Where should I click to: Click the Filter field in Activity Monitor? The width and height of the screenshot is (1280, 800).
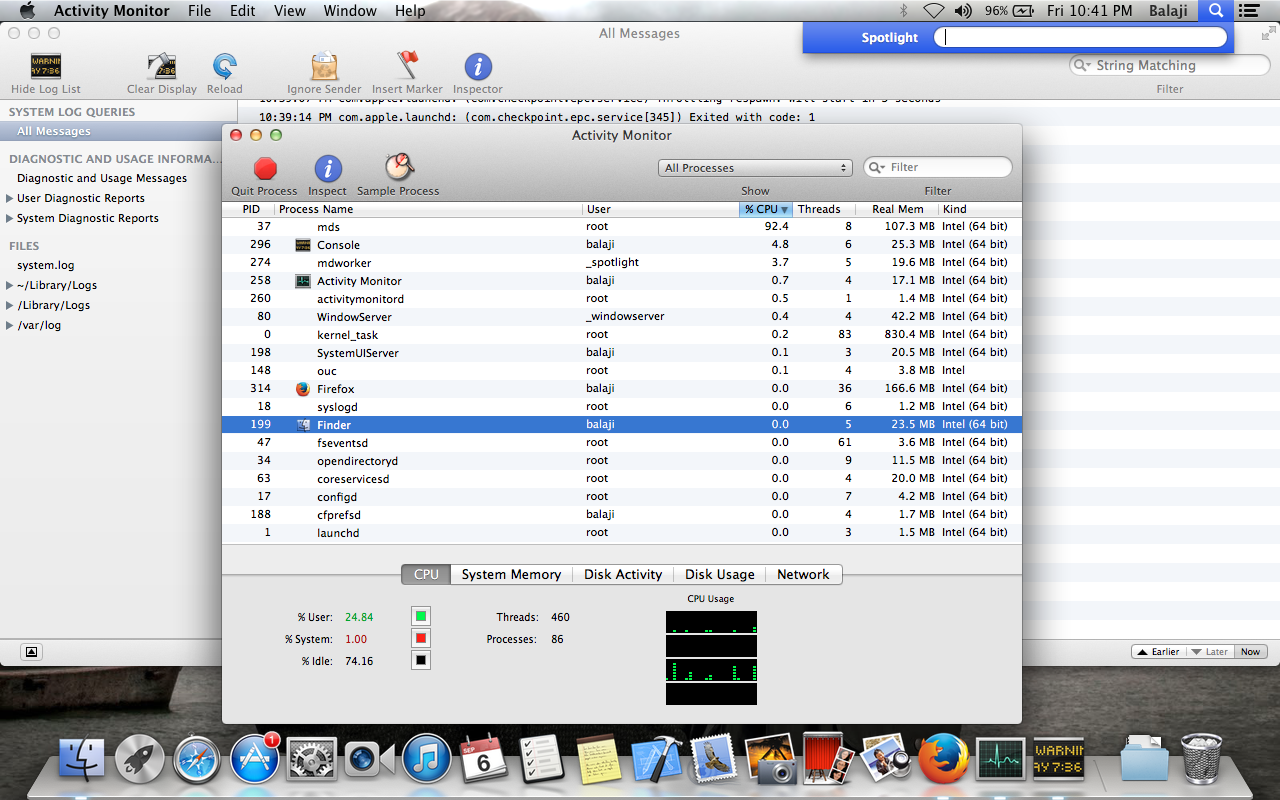click(938, 167)
